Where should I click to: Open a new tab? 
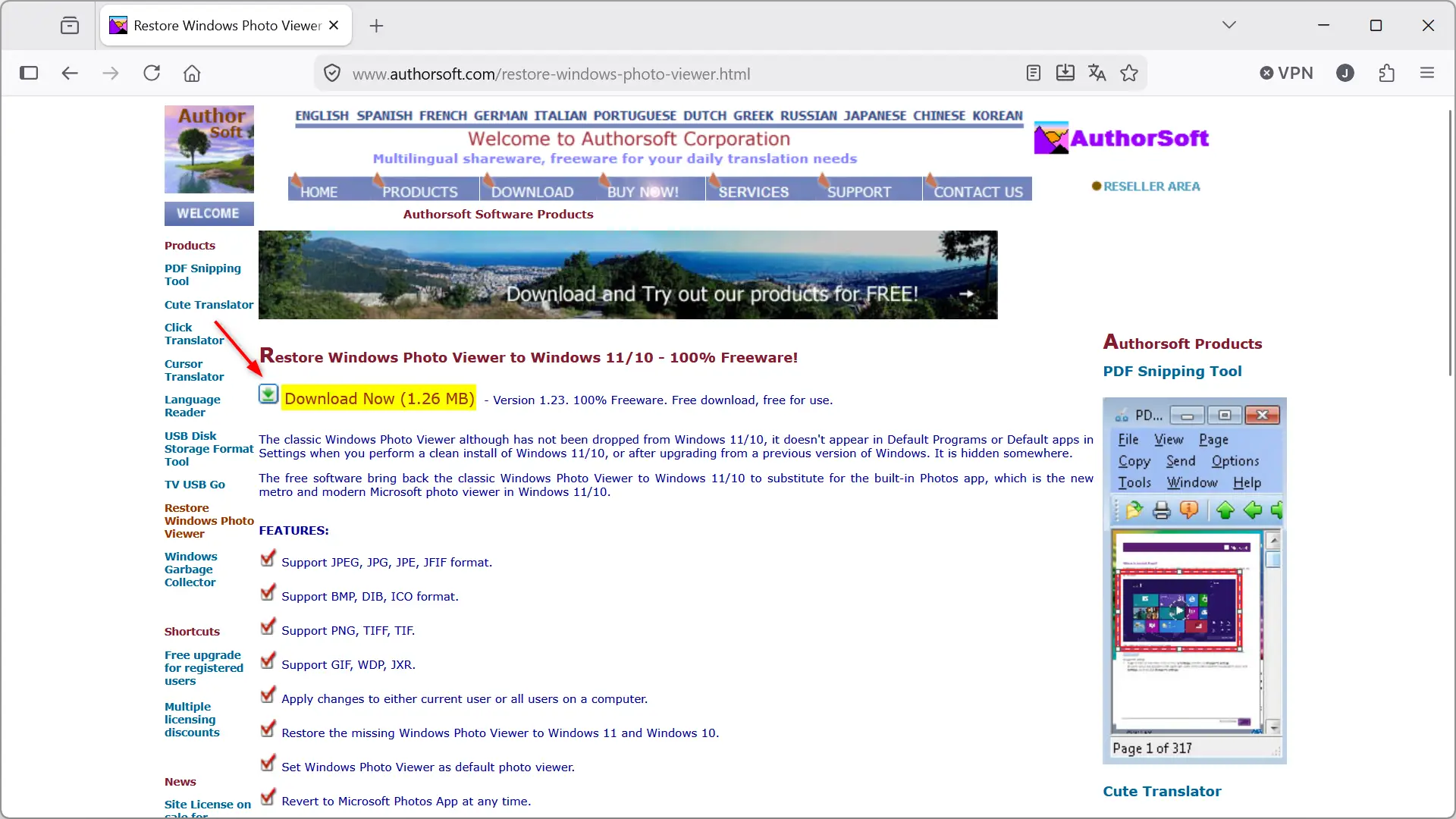tap(376, 26)
